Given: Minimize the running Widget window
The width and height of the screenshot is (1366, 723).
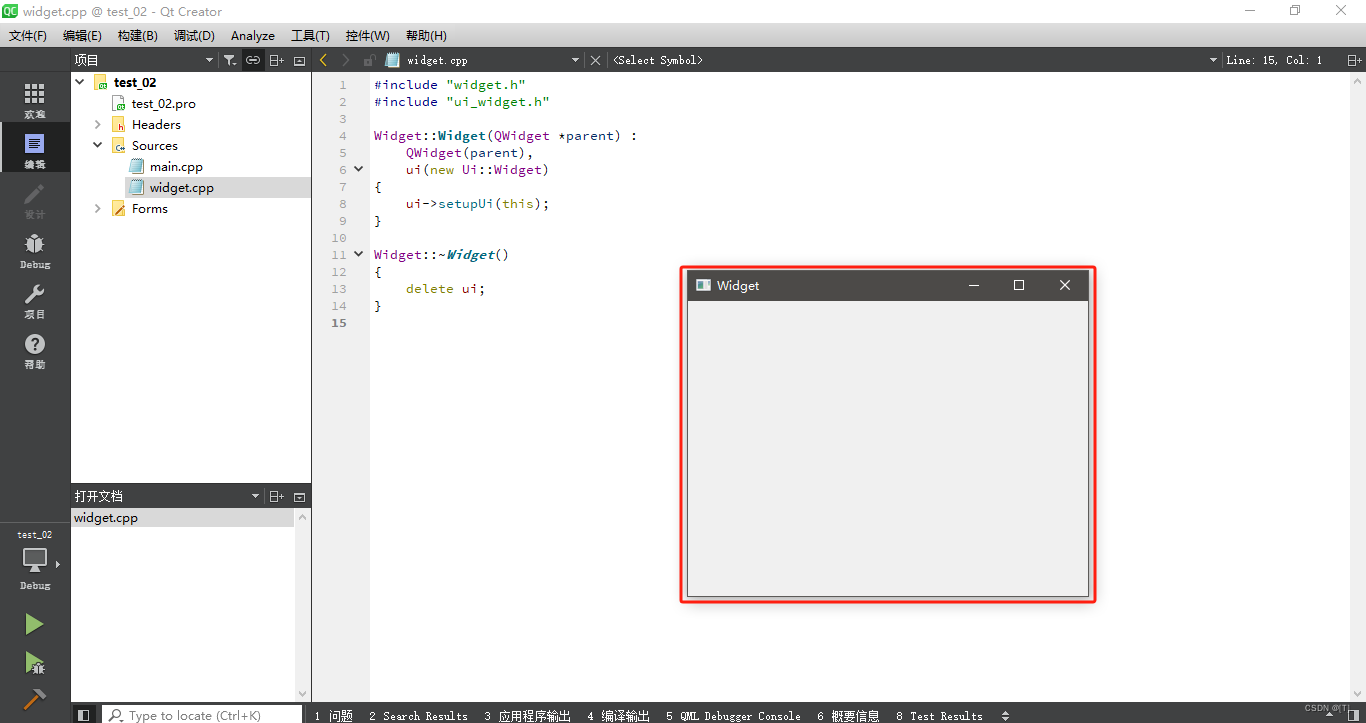Looking at the screenshot, I should (974, 285).
